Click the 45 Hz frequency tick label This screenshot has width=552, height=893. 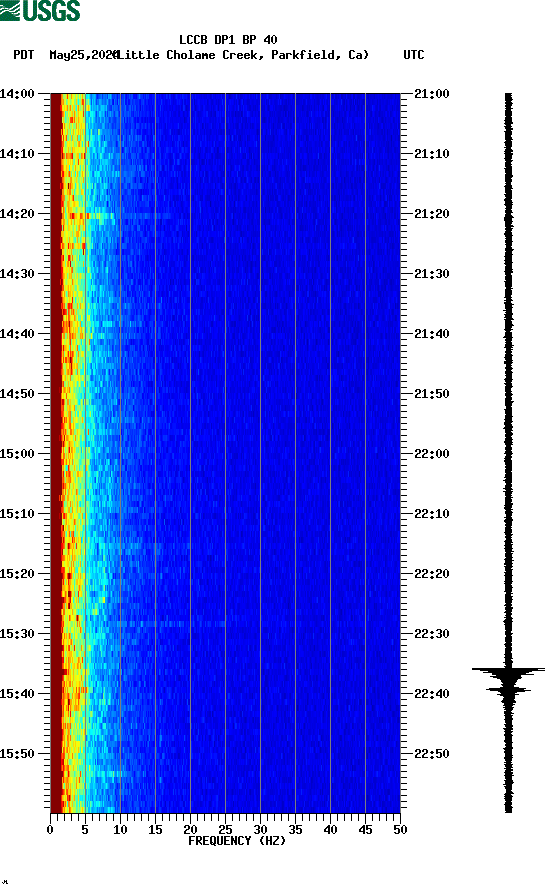365,830
